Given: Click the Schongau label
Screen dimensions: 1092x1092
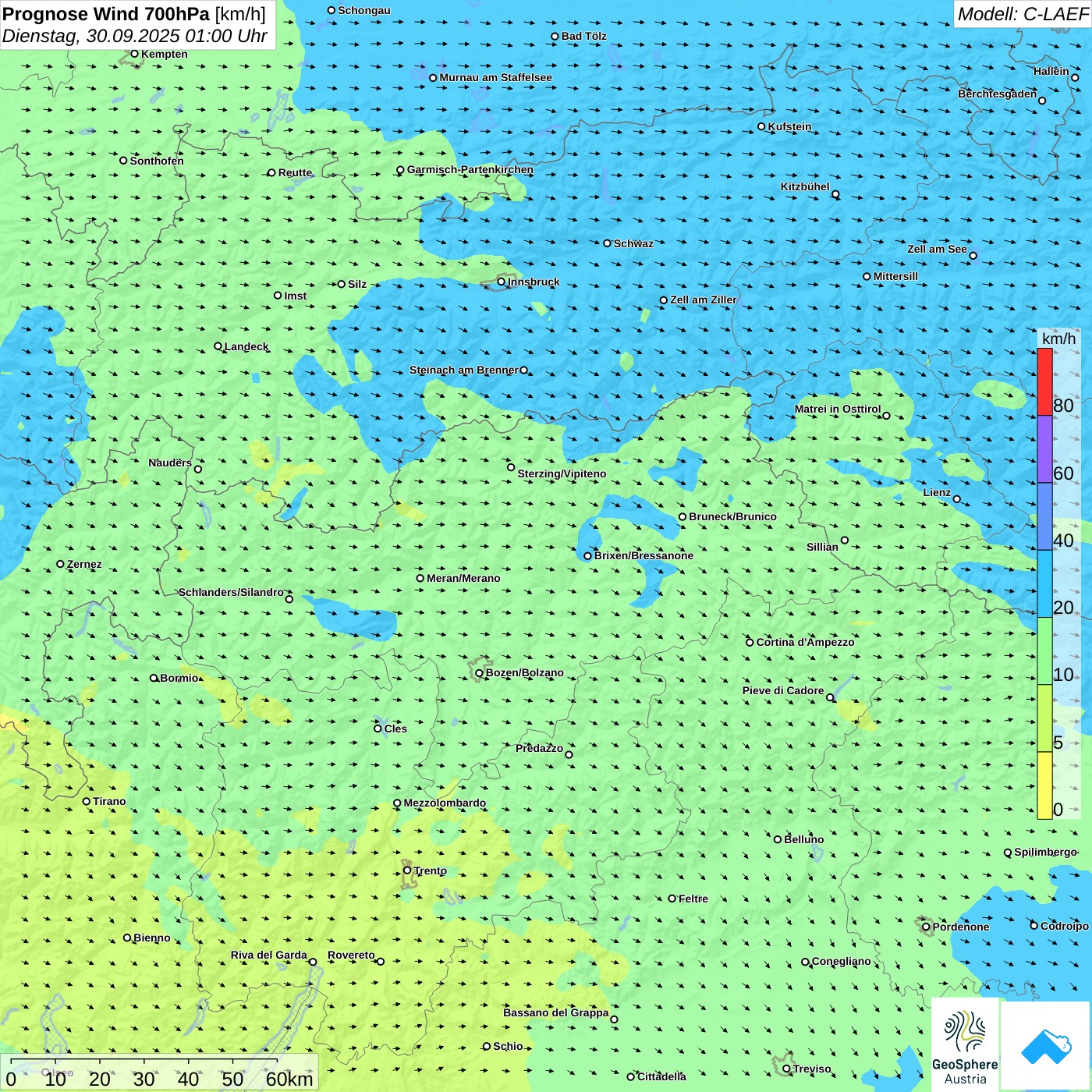Looking at the screenshot, I should [364, 10].
